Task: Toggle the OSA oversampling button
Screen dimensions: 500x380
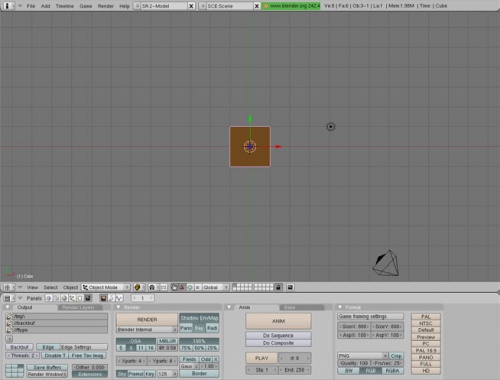Action: click(x=136, y=341)
